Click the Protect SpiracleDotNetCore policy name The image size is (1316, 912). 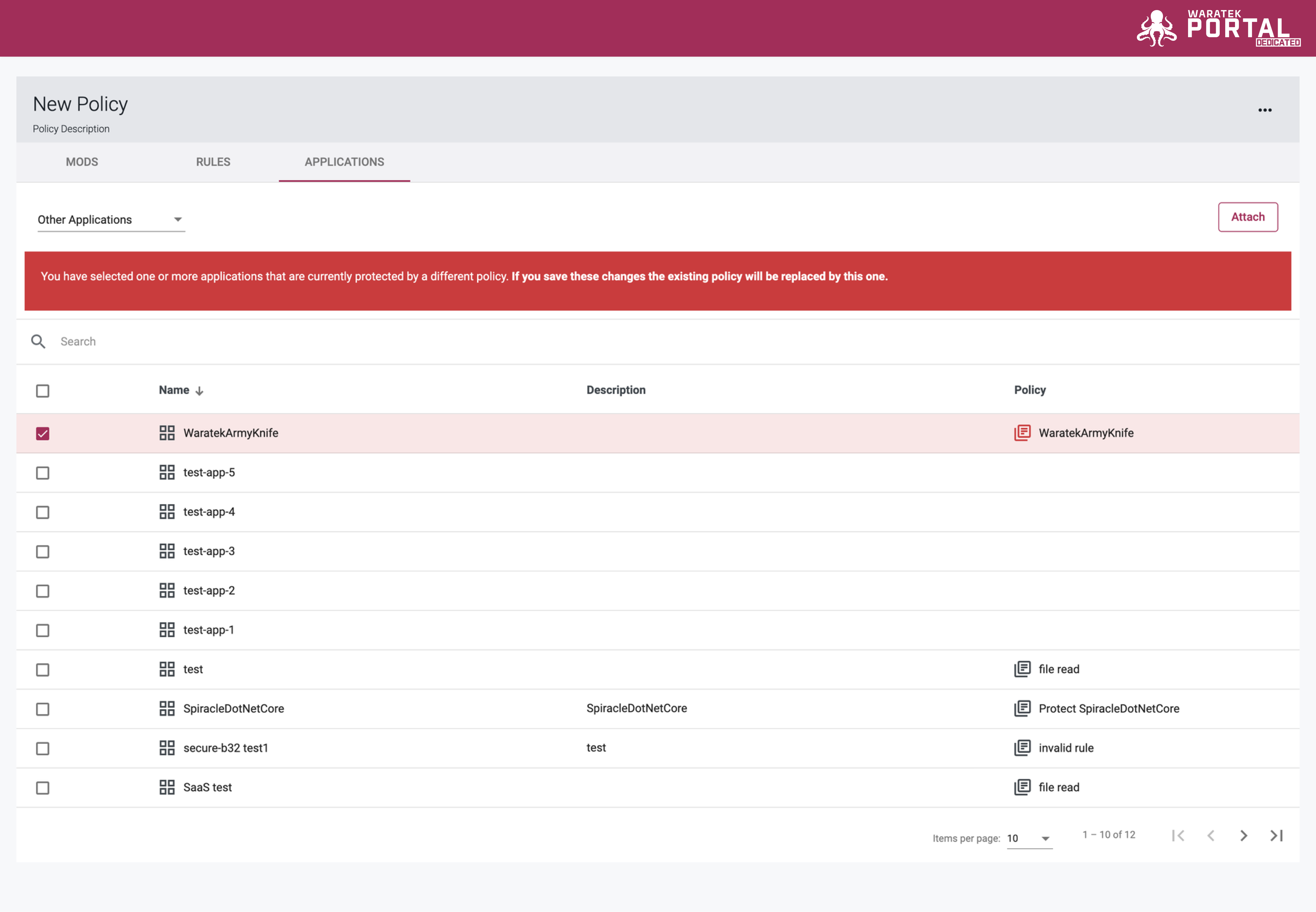1109,709
